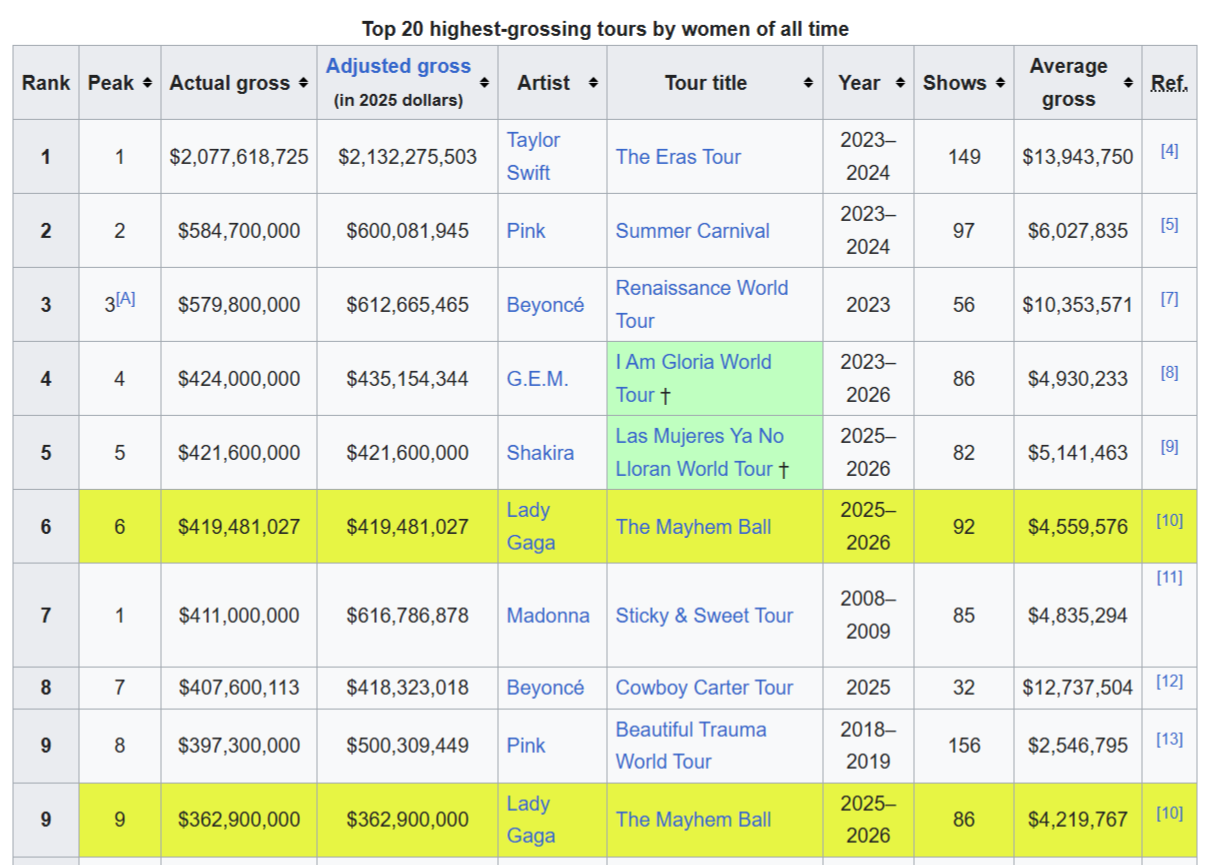Sort by Adjusted gross arrows

[x=485, y=83]
